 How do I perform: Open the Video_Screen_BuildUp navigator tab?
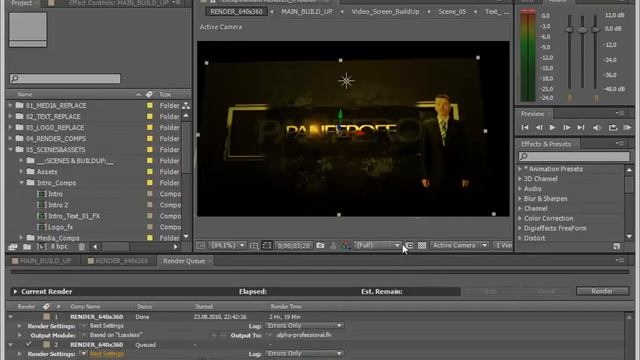click(x=385, y=12)
